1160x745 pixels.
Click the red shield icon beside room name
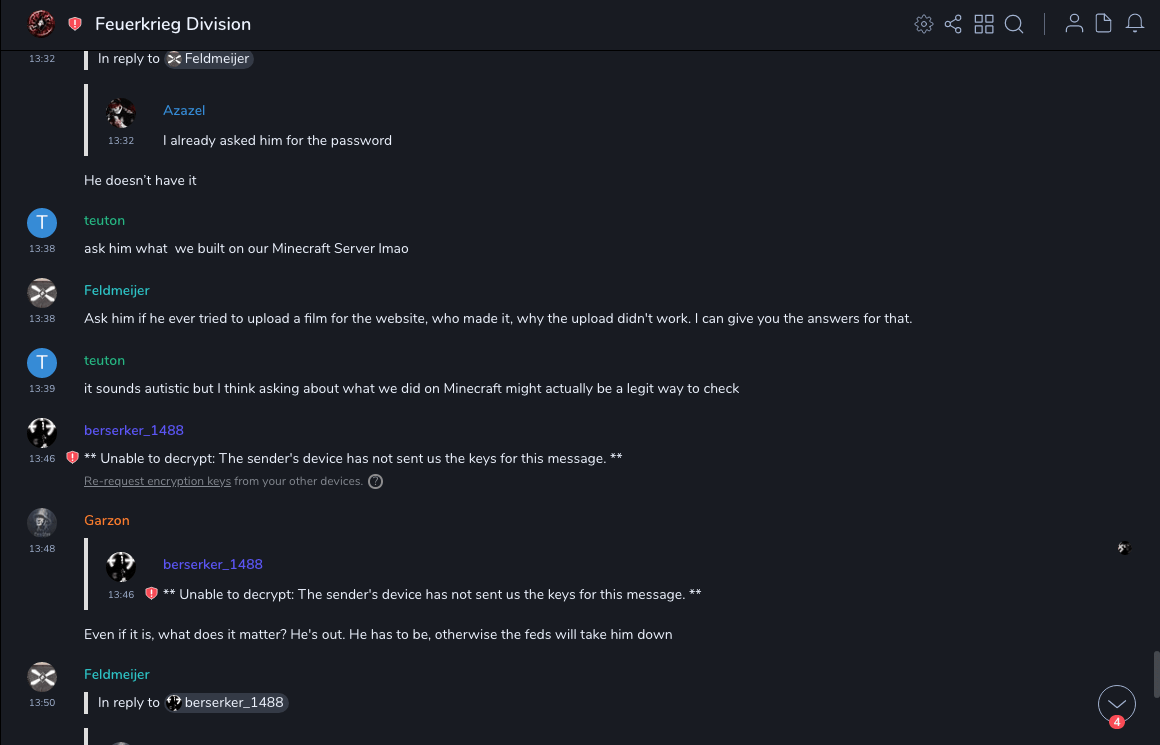[75, 24]
